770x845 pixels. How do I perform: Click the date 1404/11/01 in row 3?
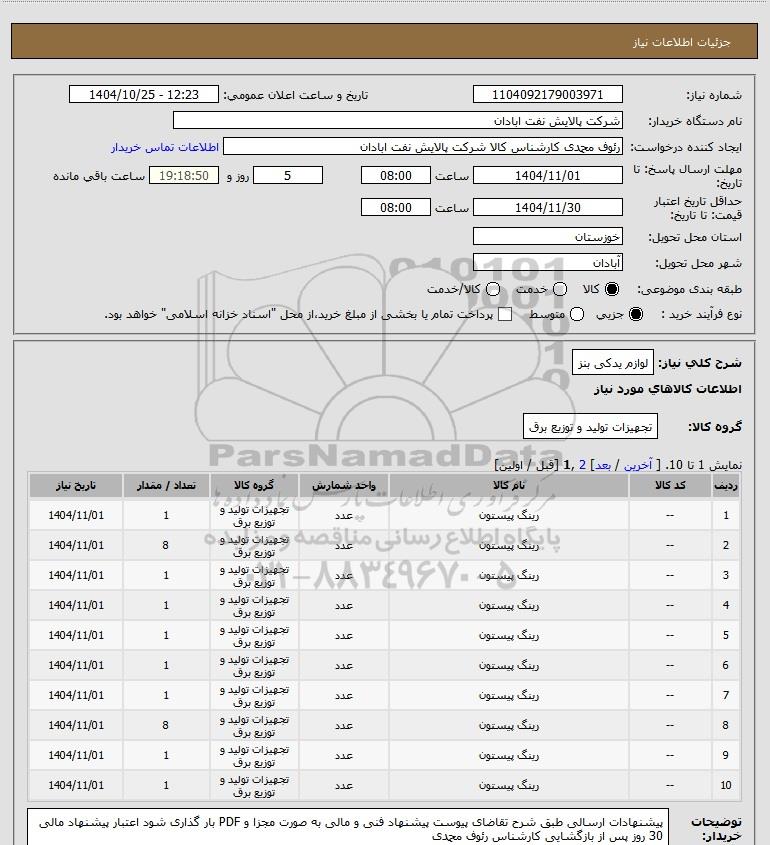pos(75,575)
